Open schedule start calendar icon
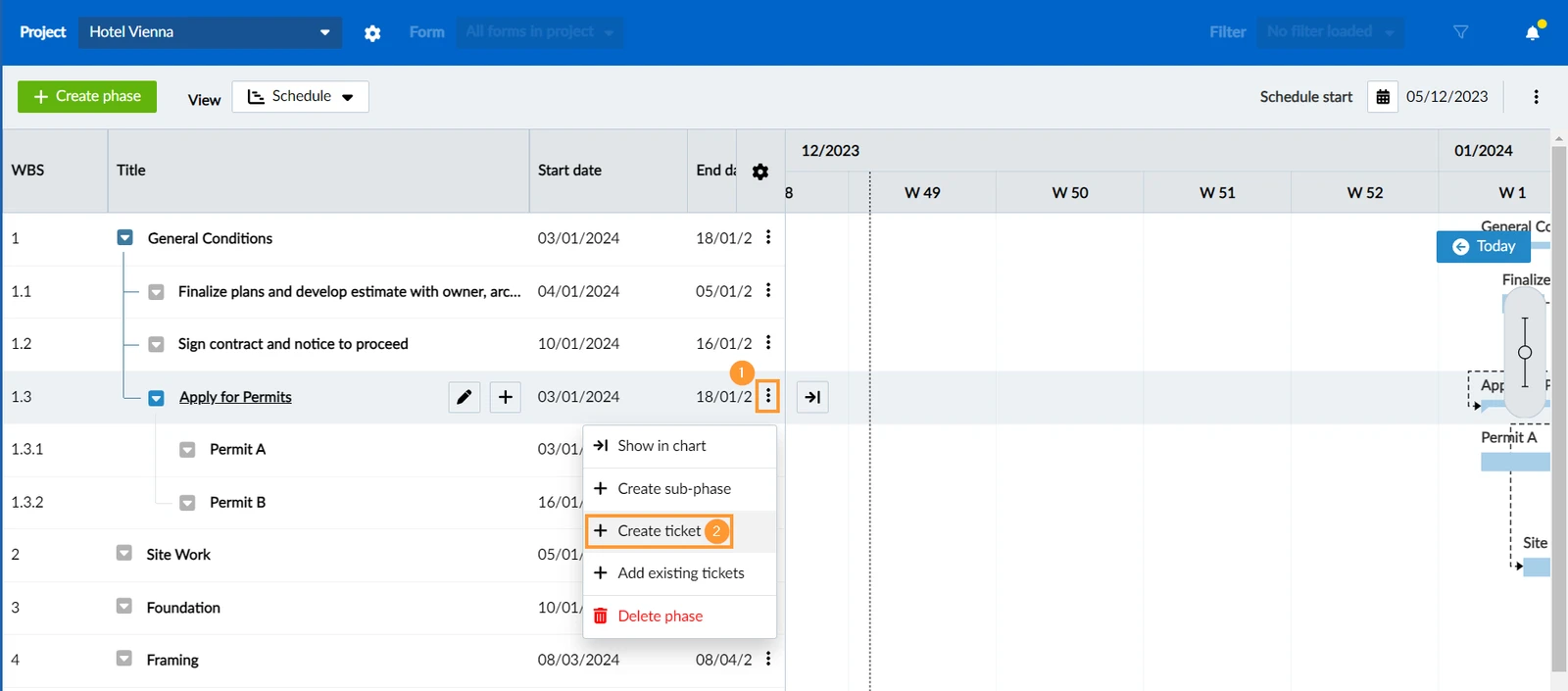Screen dimensions: 1568x691 (x=1383, y=97)
